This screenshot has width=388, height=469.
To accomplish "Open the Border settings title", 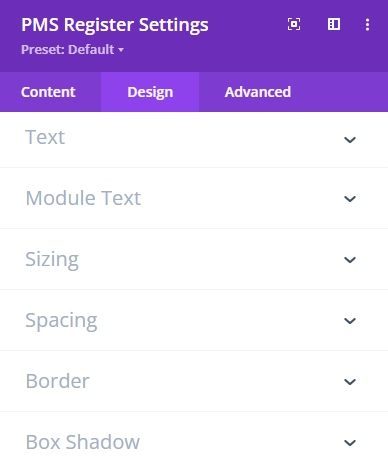I will [57, 381].
